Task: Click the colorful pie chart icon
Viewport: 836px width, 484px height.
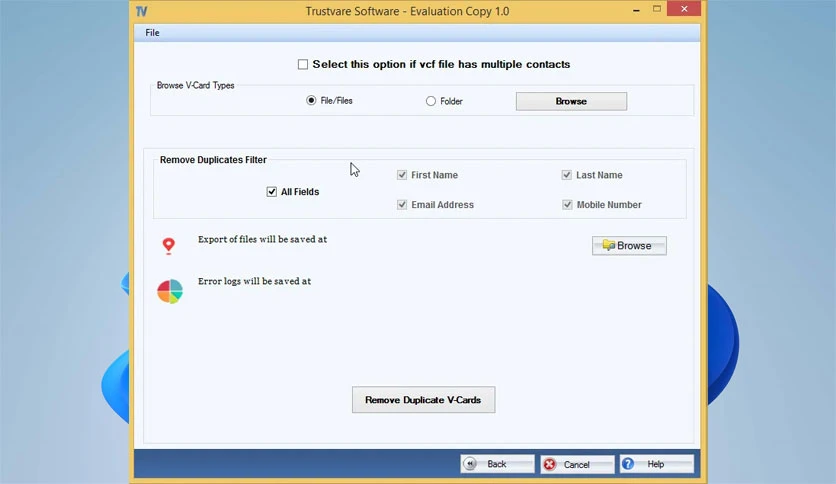Action: (x=170, y=292)
